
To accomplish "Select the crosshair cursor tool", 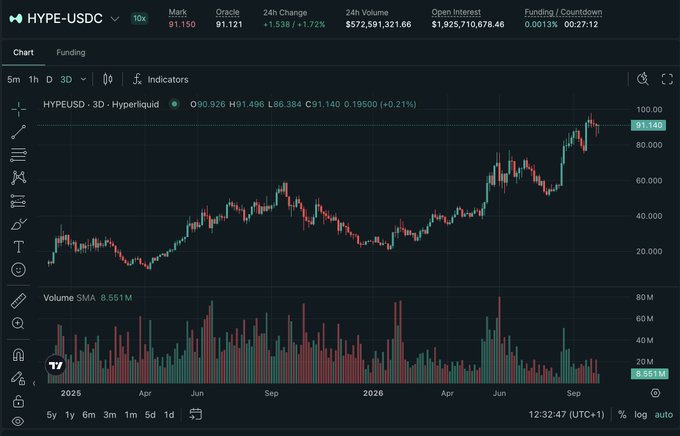I will [x=18, y=109].
